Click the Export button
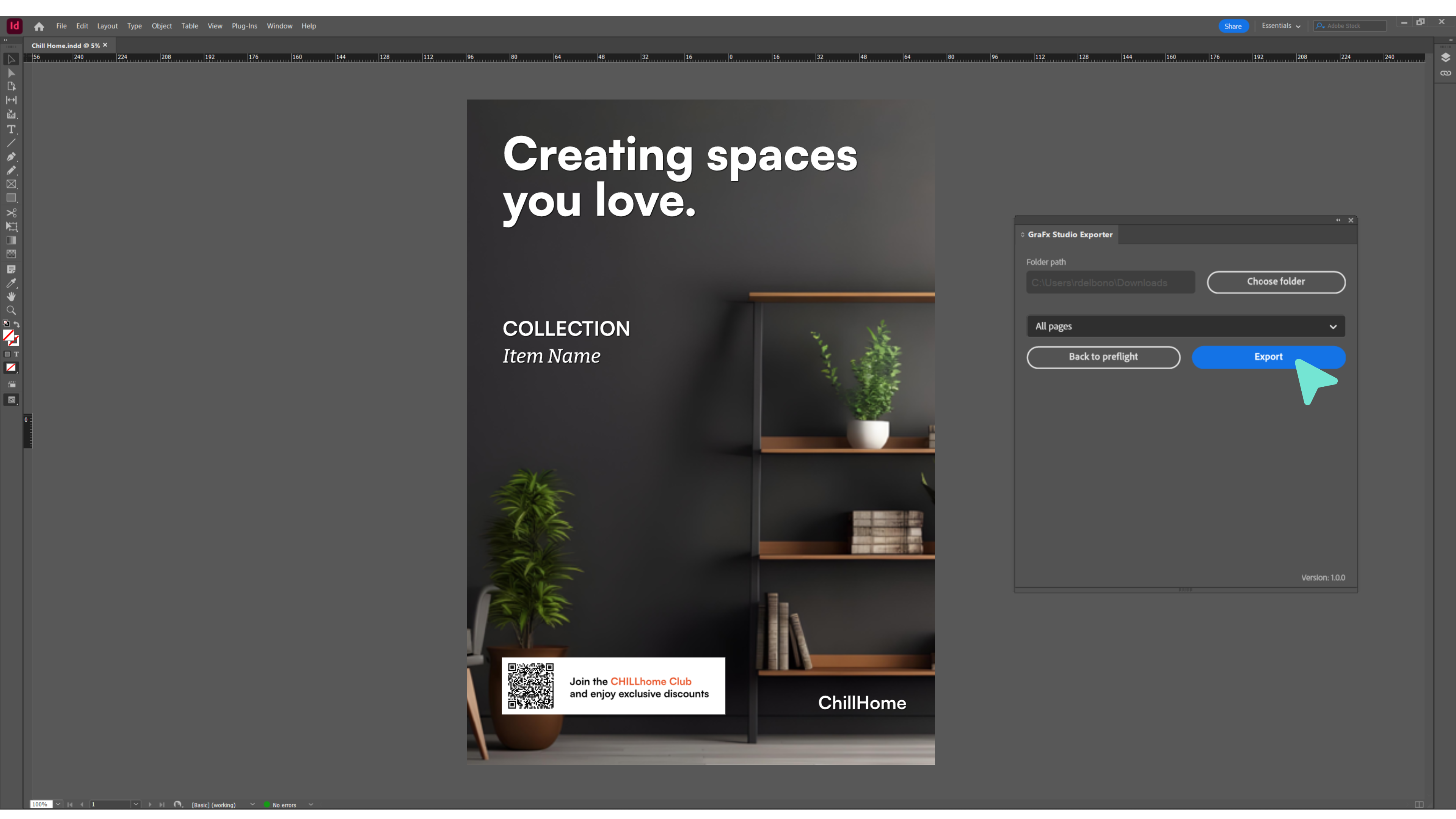Image resolution: width=1456 pixels, height=819 pixels. pos(1268,357)
